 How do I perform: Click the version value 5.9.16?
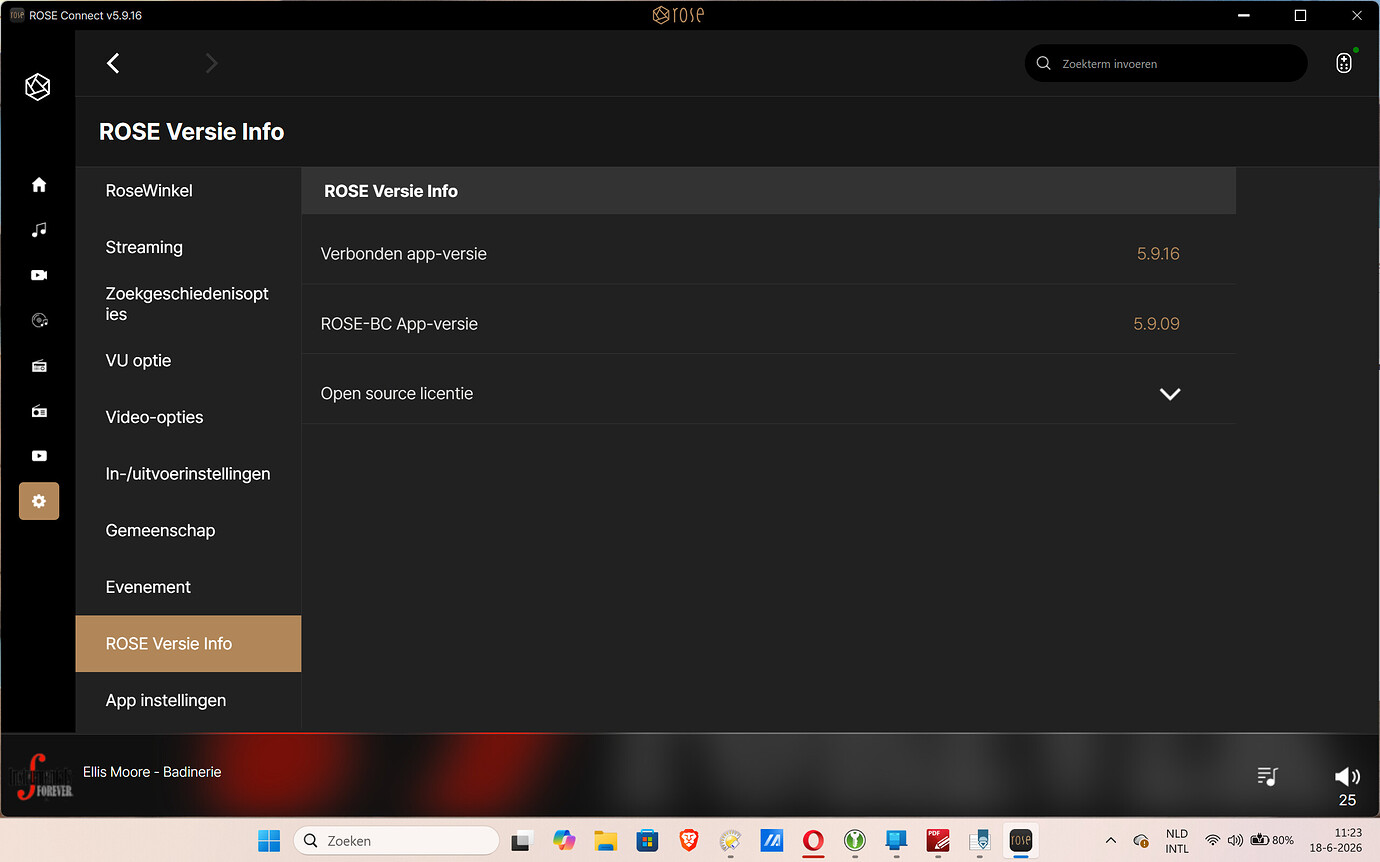point(1158,254)
